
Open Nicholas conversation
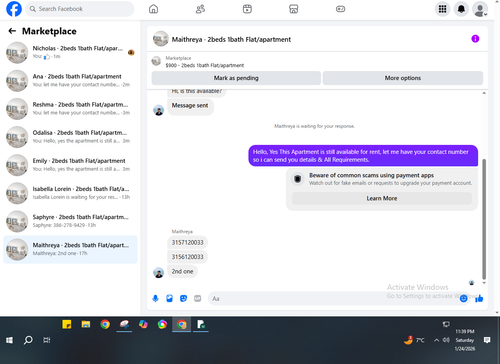tap(70, 53)
